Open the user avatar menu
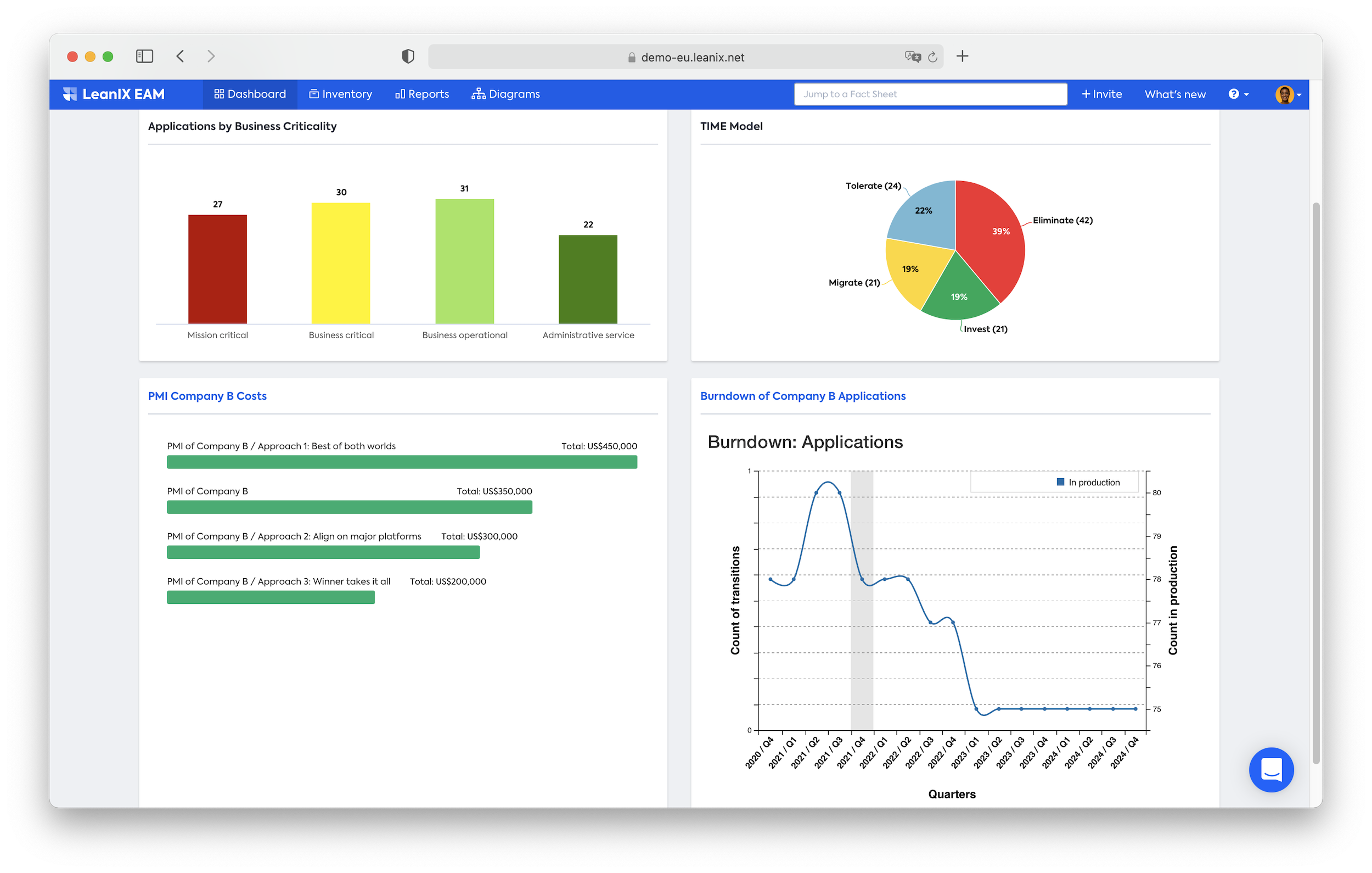The width and height of the screenshot is (1372, 873). pos(1287,94)
